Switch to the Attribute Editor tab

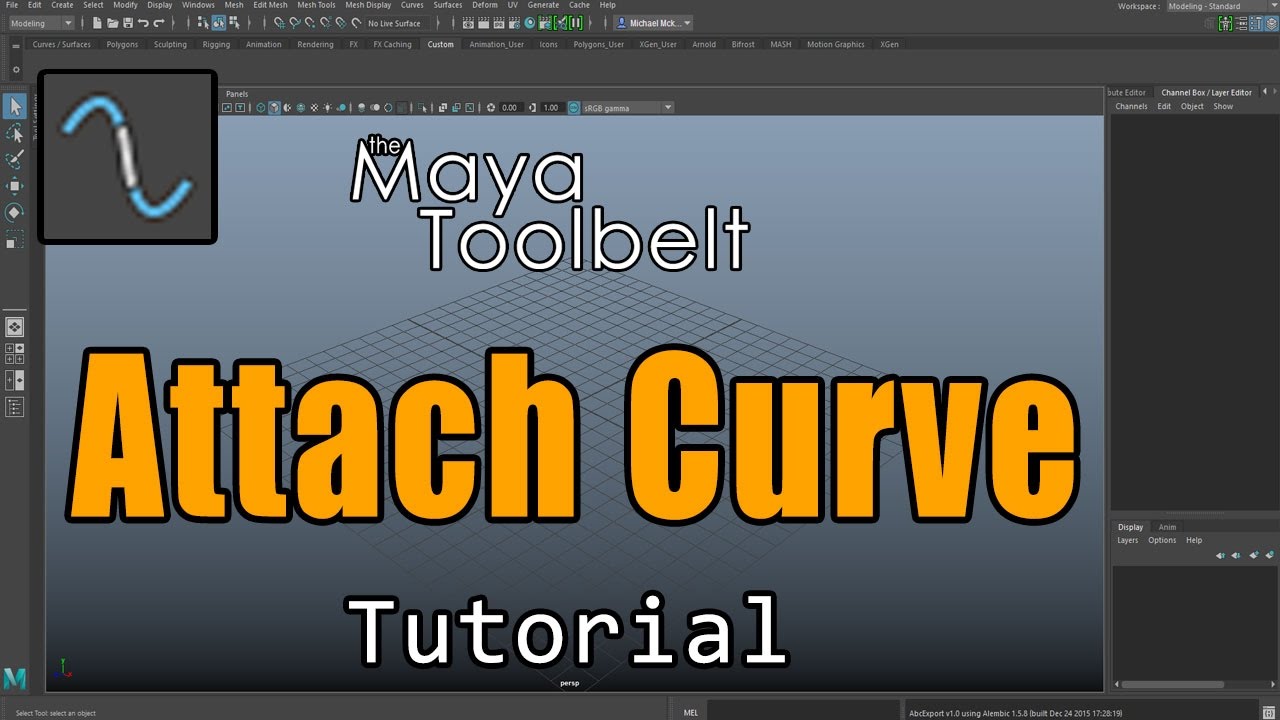click(x=1128, y=92)
